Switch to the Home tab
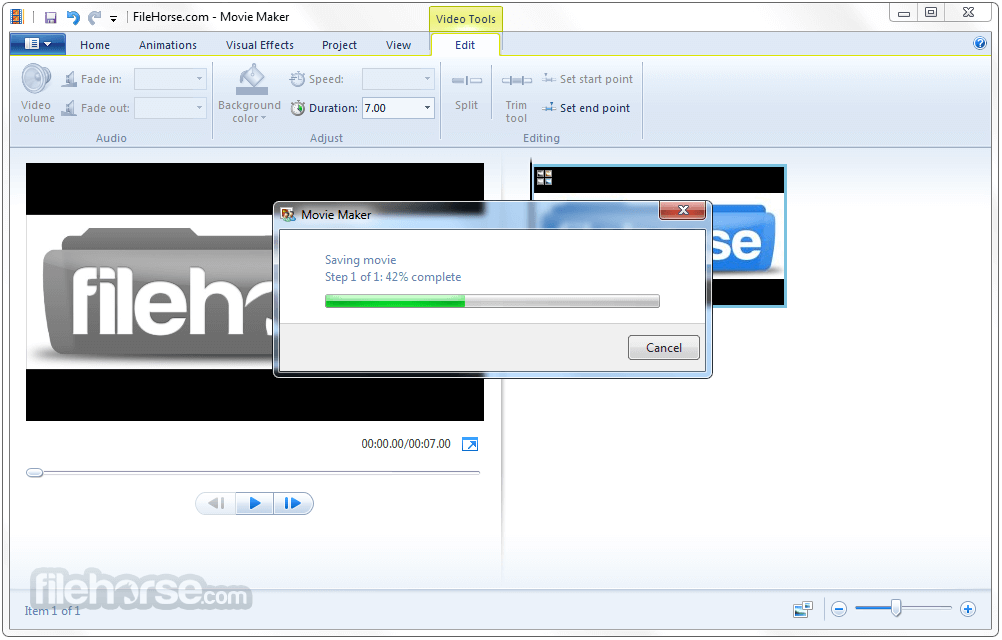 click(95, 45)
